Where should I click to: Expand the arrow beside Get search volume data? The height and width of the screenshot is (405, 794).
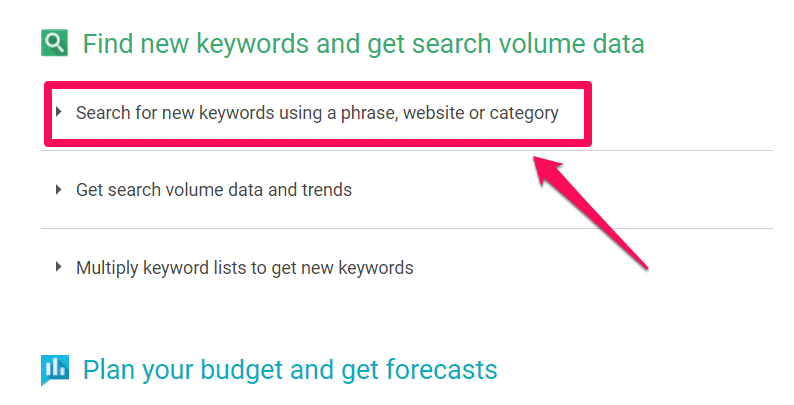coord(59,190)
